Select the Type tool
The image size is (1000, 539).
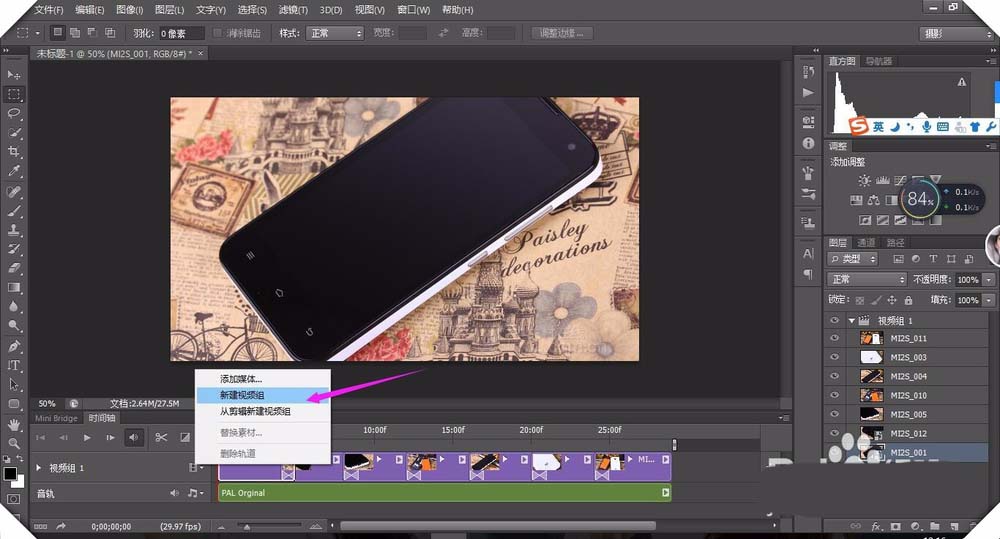click(14, 365)
